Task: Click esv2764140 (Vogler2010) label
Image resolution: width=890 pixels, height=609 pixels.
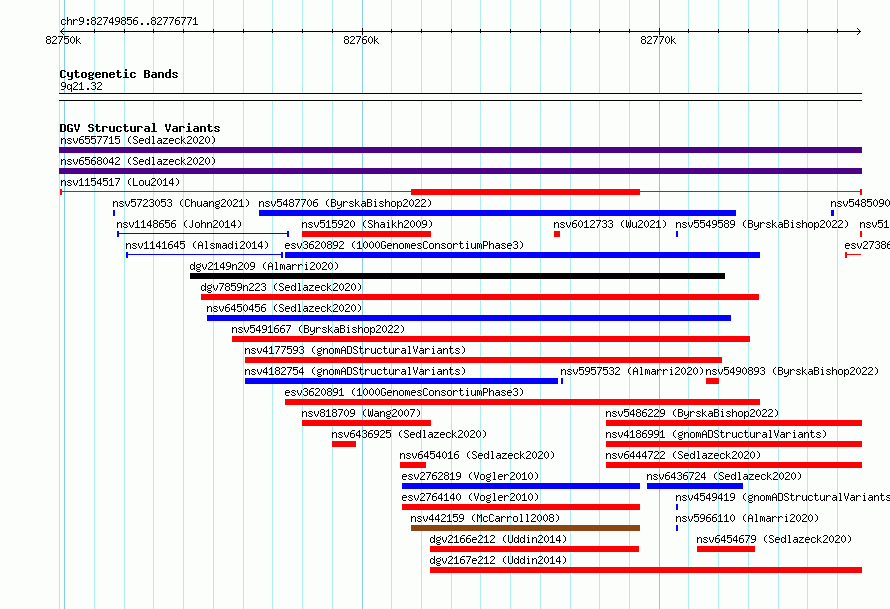Action: click(x=470, y=497)
